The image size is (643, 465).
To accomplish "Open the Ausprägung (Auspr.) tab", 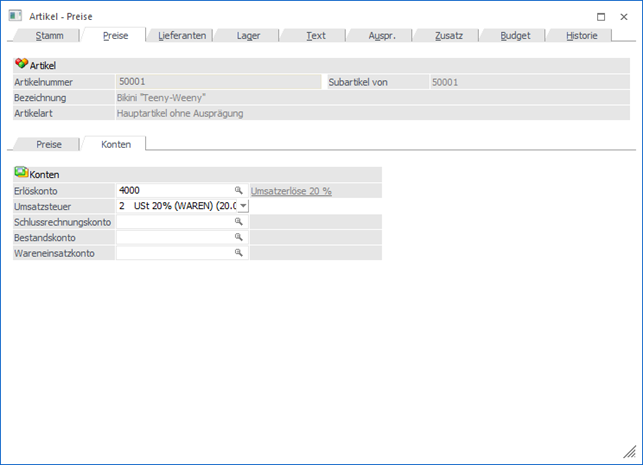I will pos(381,35).
